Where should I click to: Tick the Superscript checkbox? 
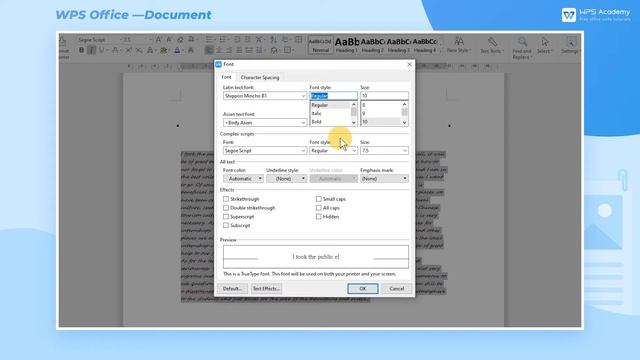[x=226, y=217]
